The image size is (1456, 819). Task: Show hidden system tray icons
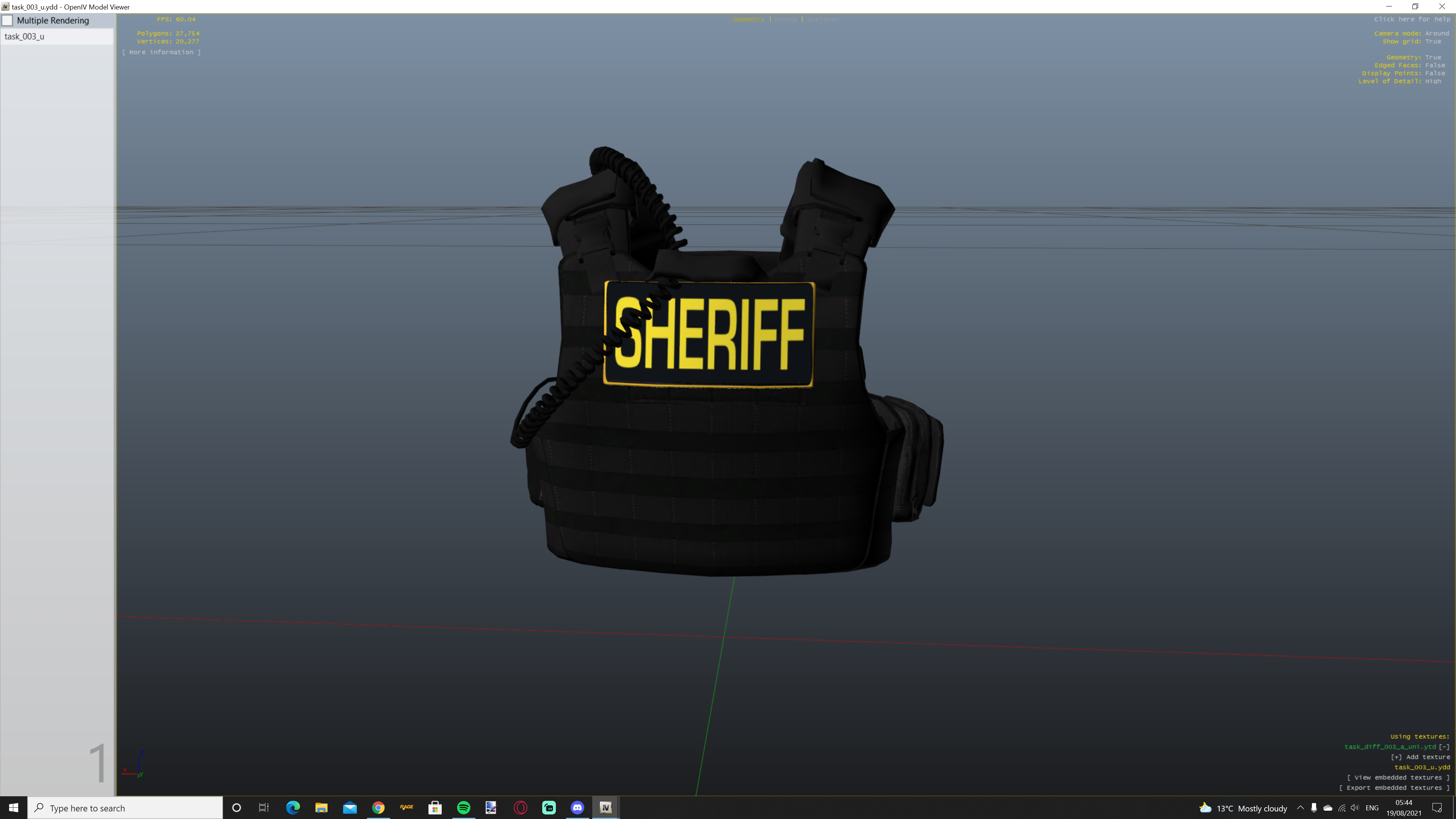point(1300,808)
